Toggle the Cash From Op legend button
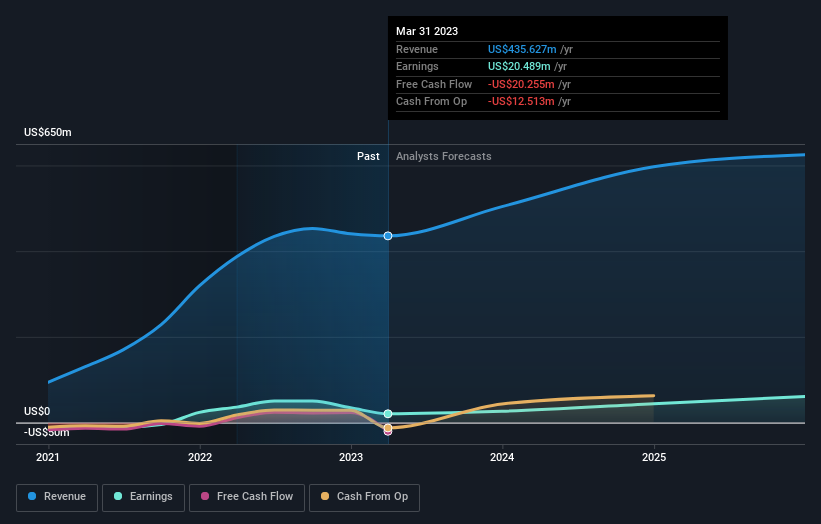The width and height of the screenshot is (821, 524). 364,497
